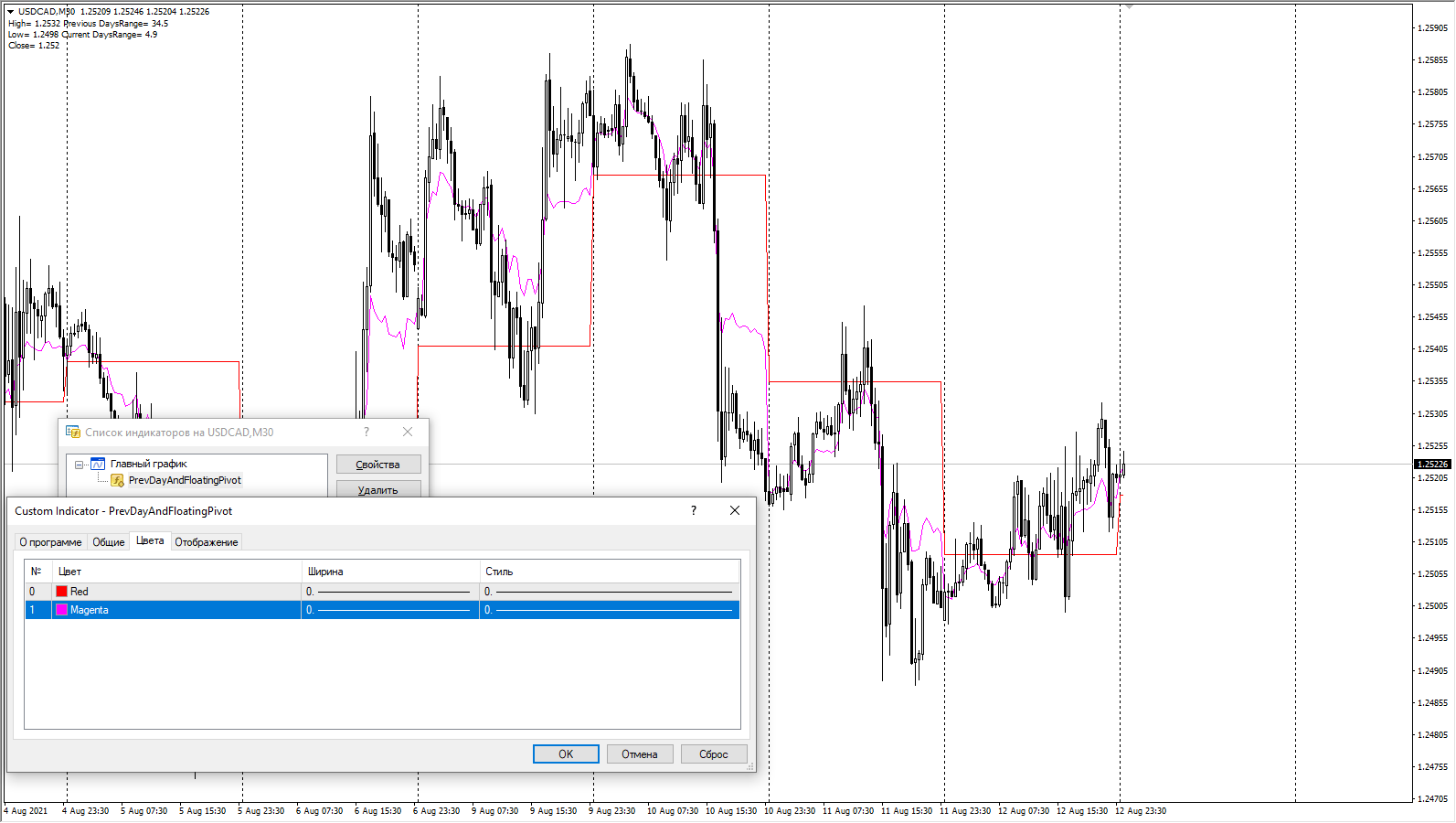Open the Отображение tab
This screenshot has height=823, width=1456.
tap(207, 542)
